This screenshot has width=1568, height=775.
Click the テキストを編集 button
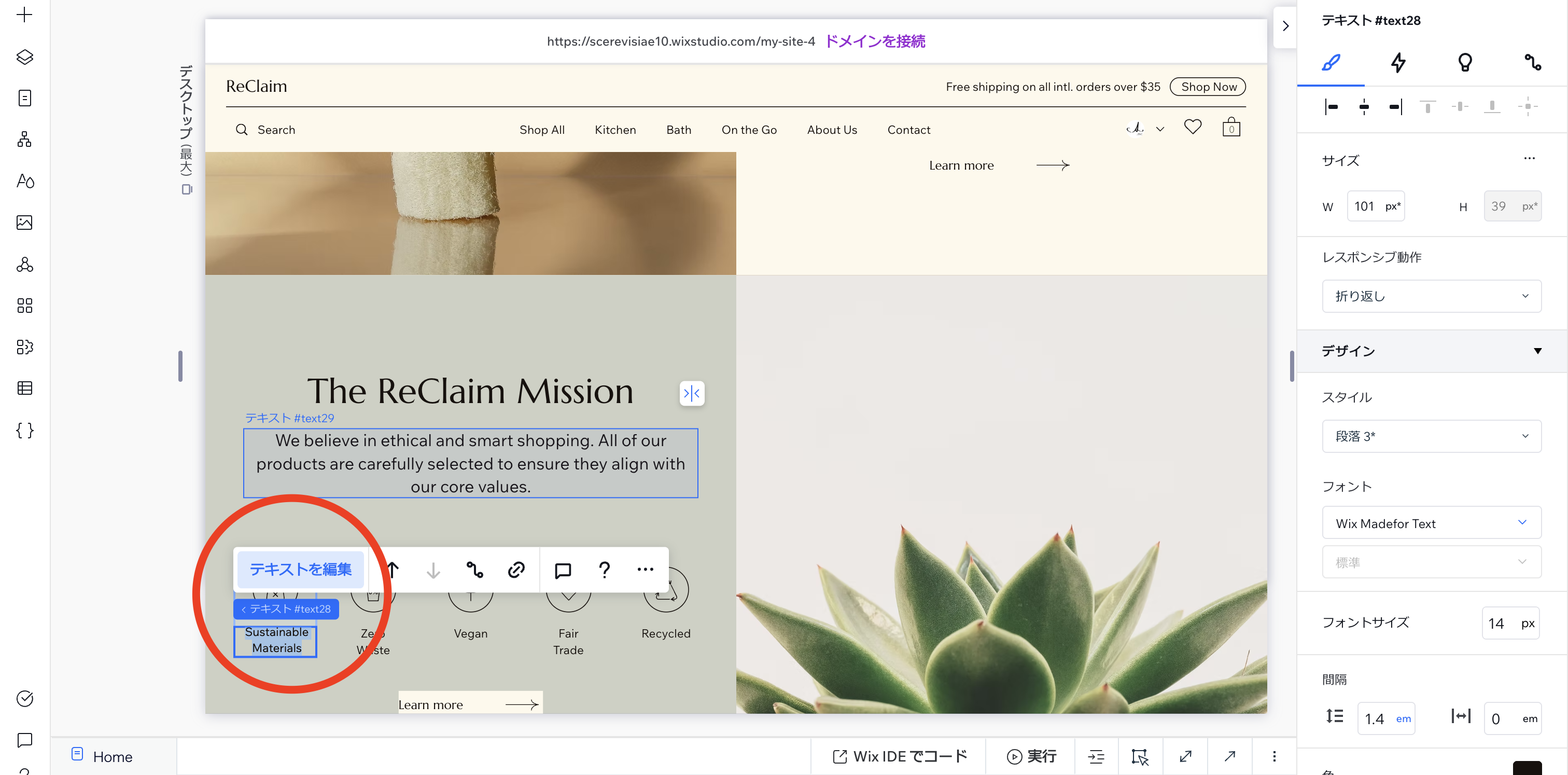300,569
